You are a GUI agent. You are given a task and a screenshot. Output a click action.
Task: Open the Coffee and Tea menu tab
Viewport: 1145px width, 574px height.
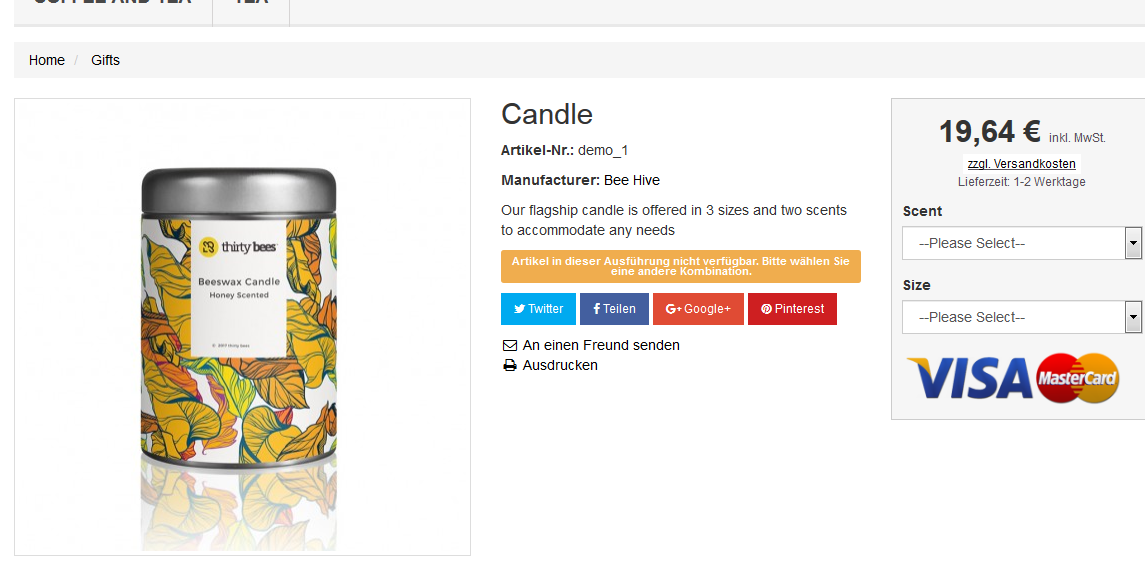pyautogui.click(x=112, y=3)
